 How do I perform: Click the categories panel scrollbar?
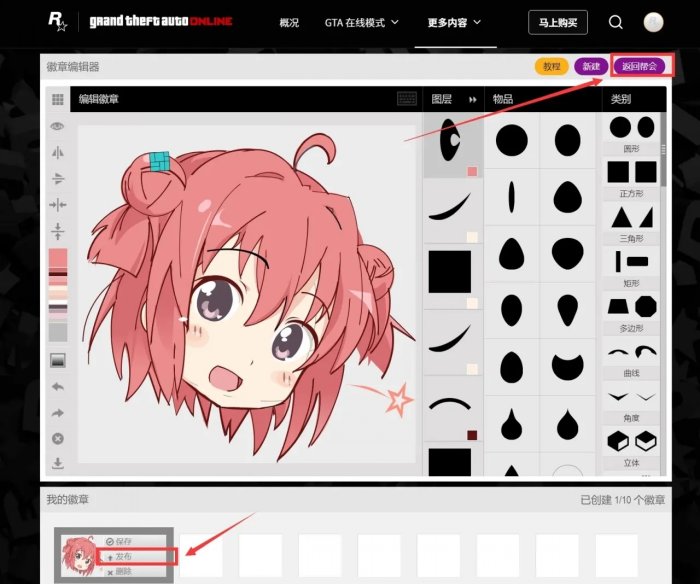(663, 150)
